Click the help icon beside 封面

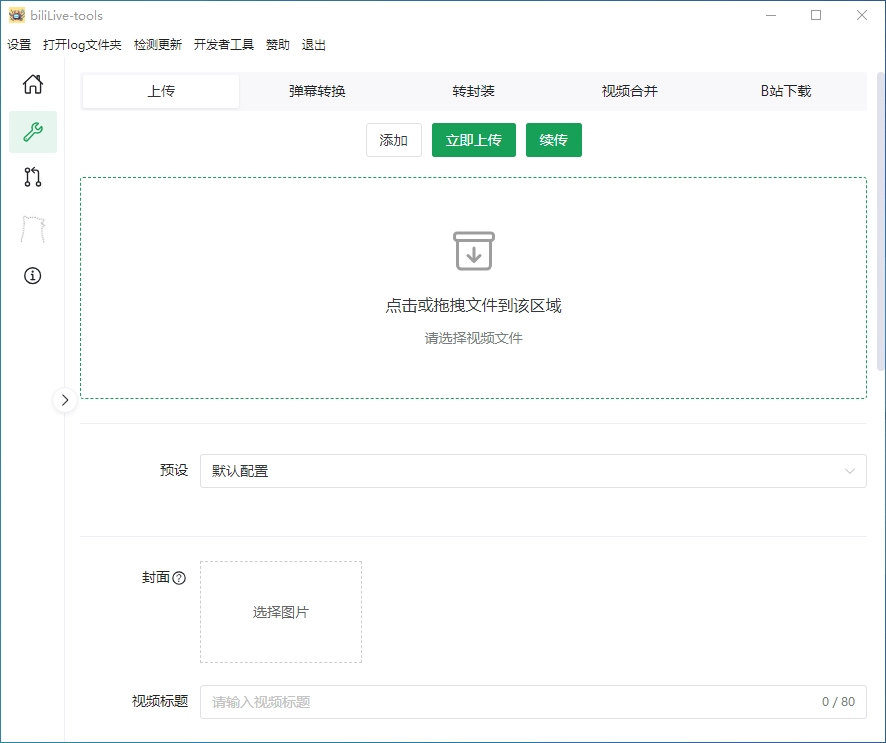click(x=179, y=578)
